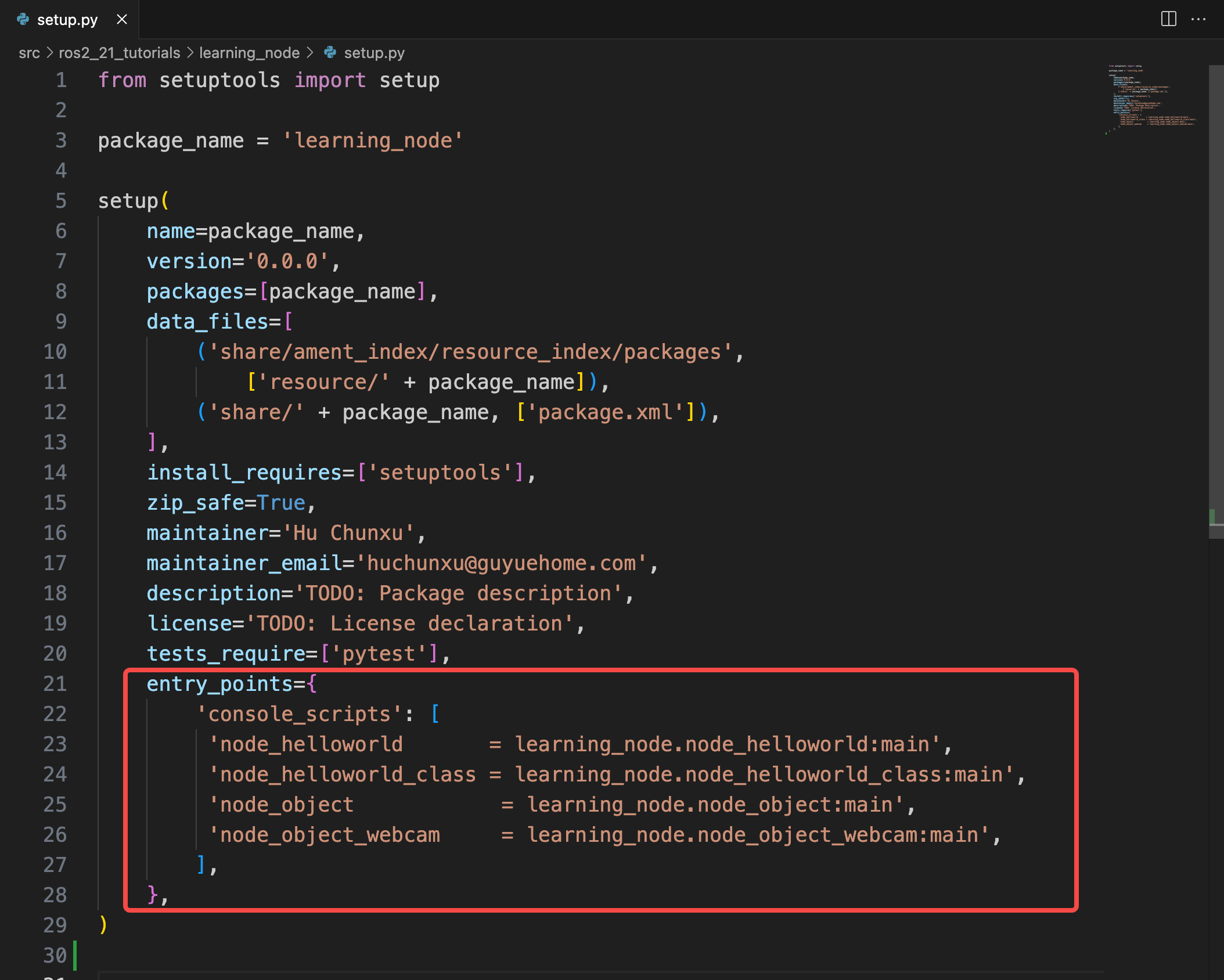
Task: Click the word setuptools on line 1
Action: [219, 80]
